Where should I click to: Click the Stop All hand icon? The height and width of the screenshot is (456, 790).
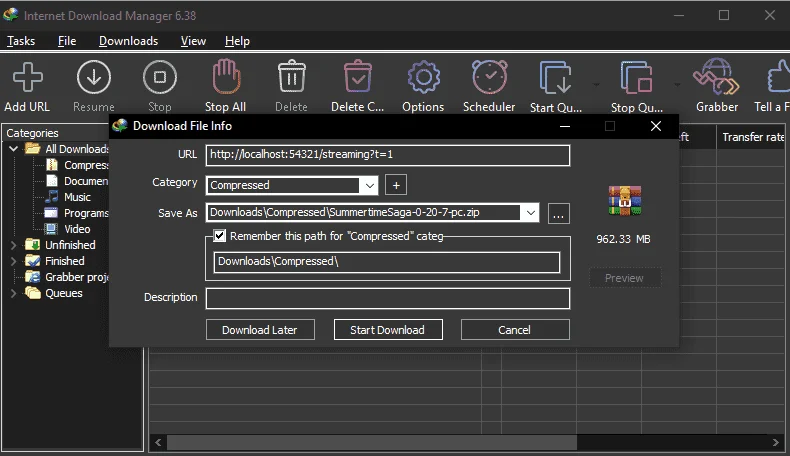[226, 77]
